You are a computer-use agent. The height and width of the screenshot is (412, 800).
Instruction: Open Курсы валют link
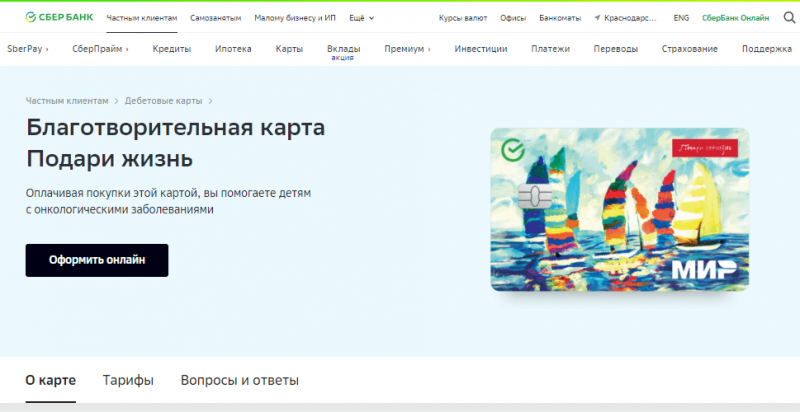coord(463,18)
